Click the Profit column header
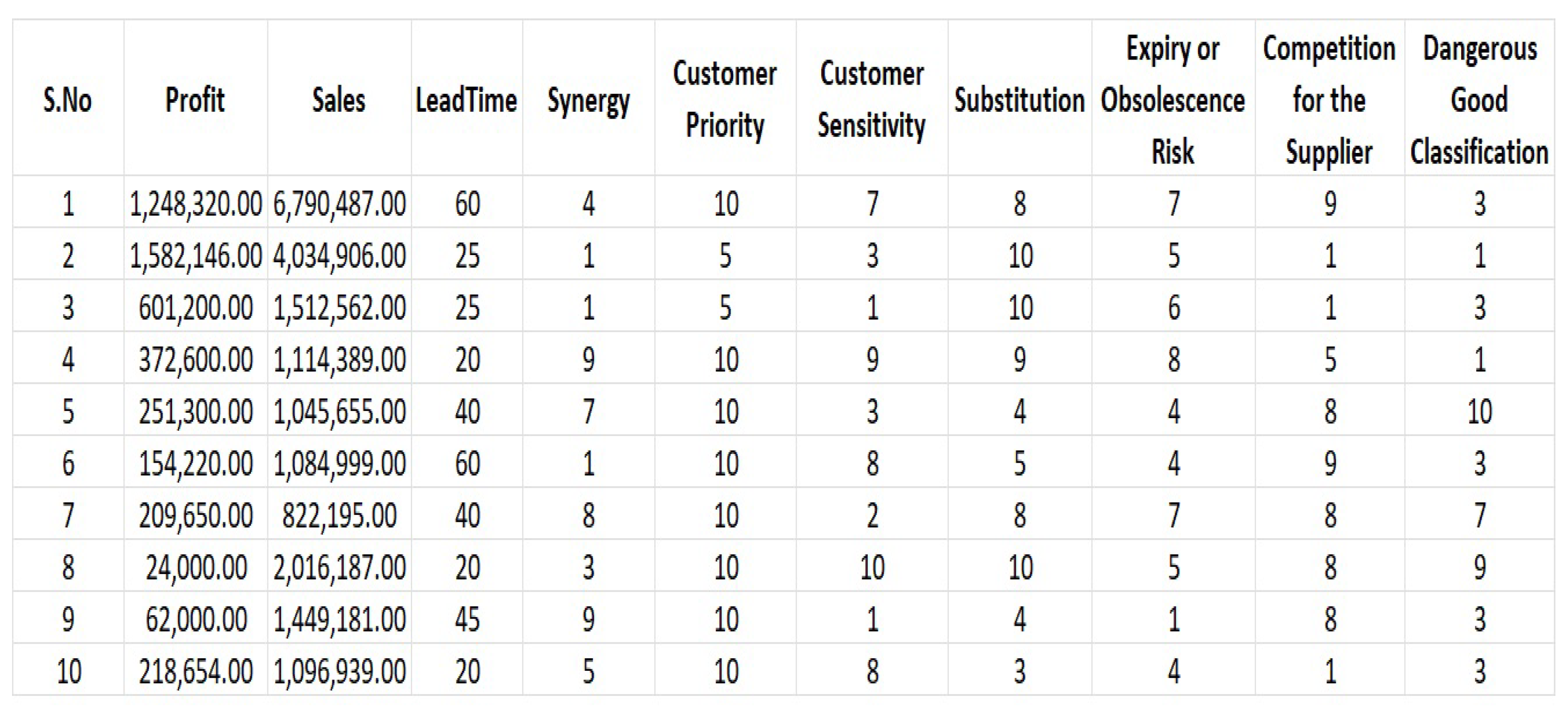This screenshot has height=710, width=1568. tap(195, 100)
